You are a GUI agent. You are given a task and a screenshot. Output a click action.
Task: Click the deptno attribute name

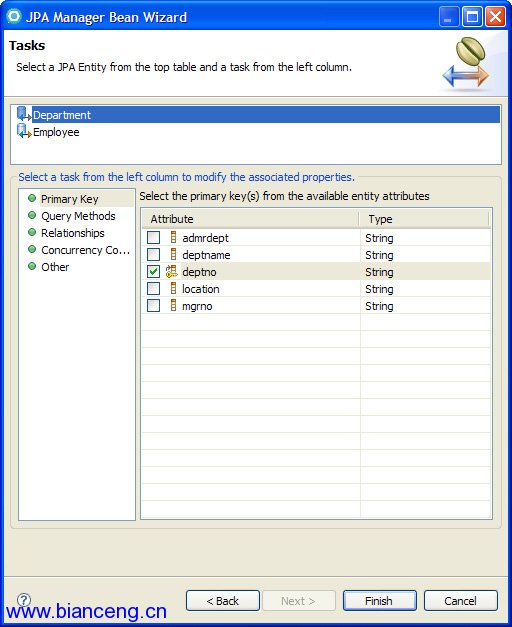[199, 272]
